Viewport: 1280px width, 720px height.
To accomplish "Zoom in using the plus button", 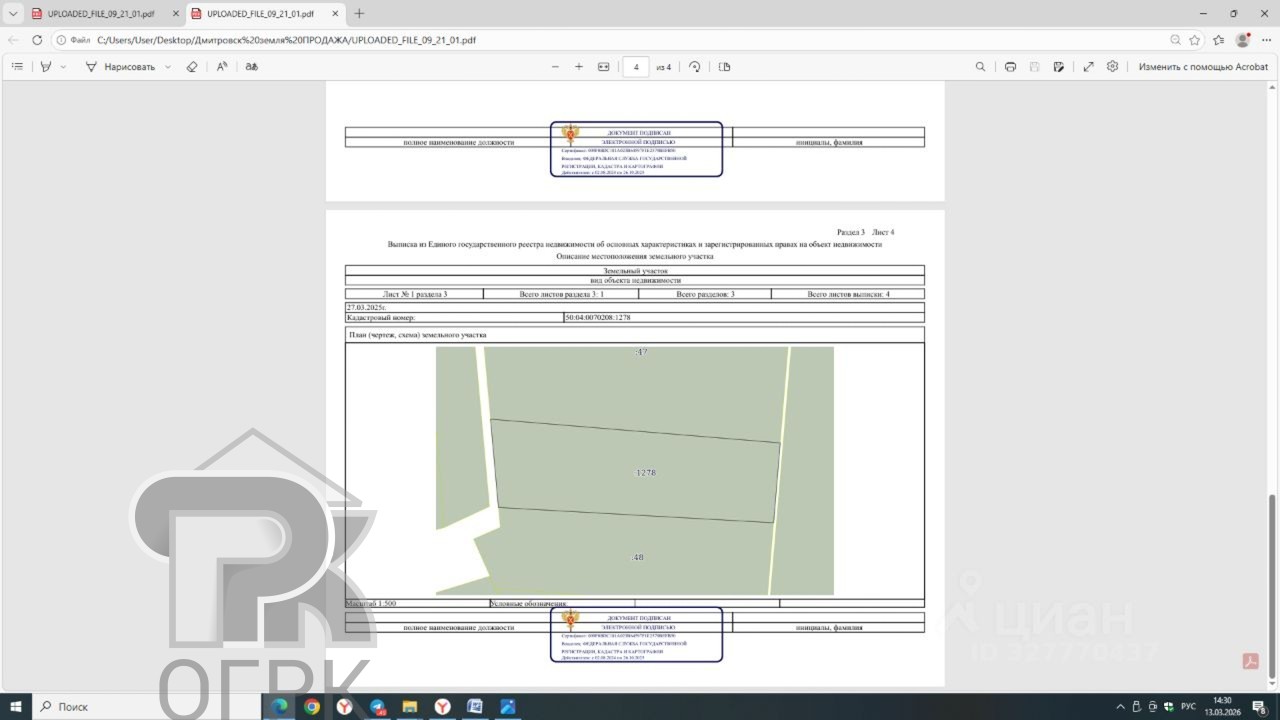I will click(x=579, y=67).
